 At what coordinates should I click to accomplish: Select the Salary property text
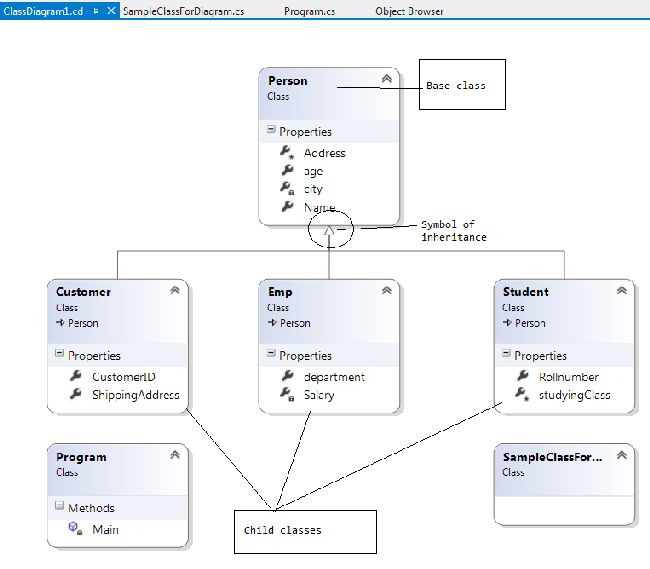(319, 395)
